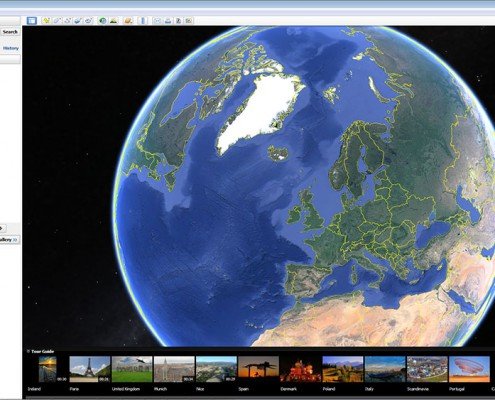The width and height of the screenshot is (495, 400).
Task: Collapse the Tour Guide panel
Action: click(x=28, y=351)
